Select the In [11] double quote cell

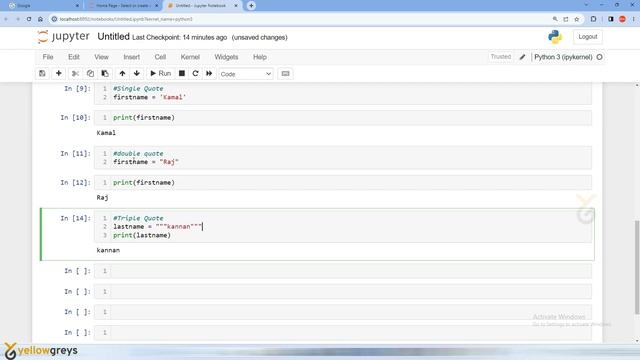point(342,158)
